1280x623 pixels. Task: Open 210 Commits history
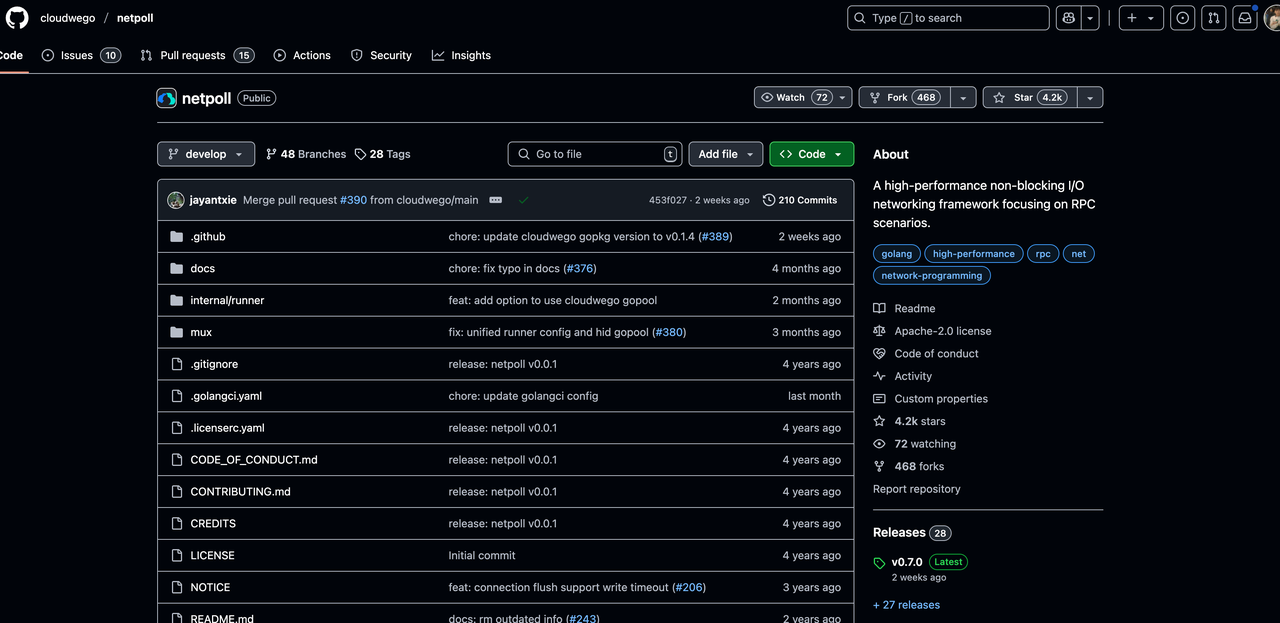[x=800, y=200]
